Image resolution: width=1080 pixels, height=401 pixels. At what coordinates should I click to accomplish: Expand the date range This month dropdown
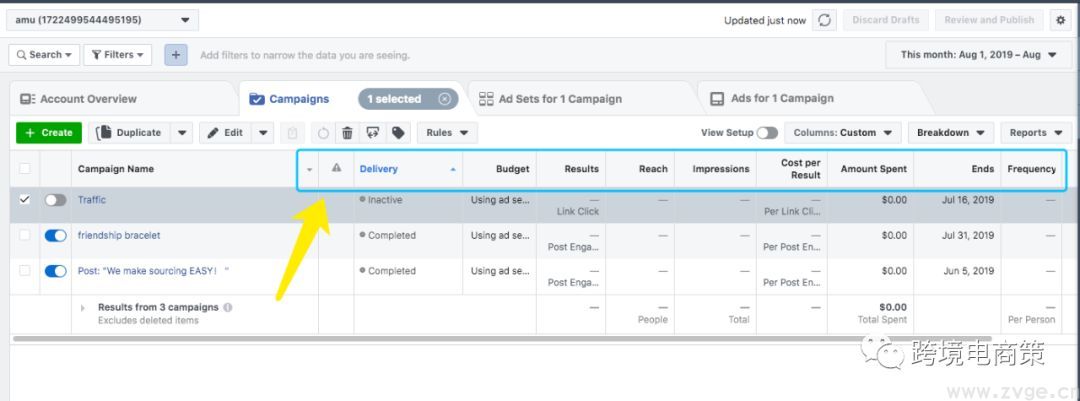978,55
